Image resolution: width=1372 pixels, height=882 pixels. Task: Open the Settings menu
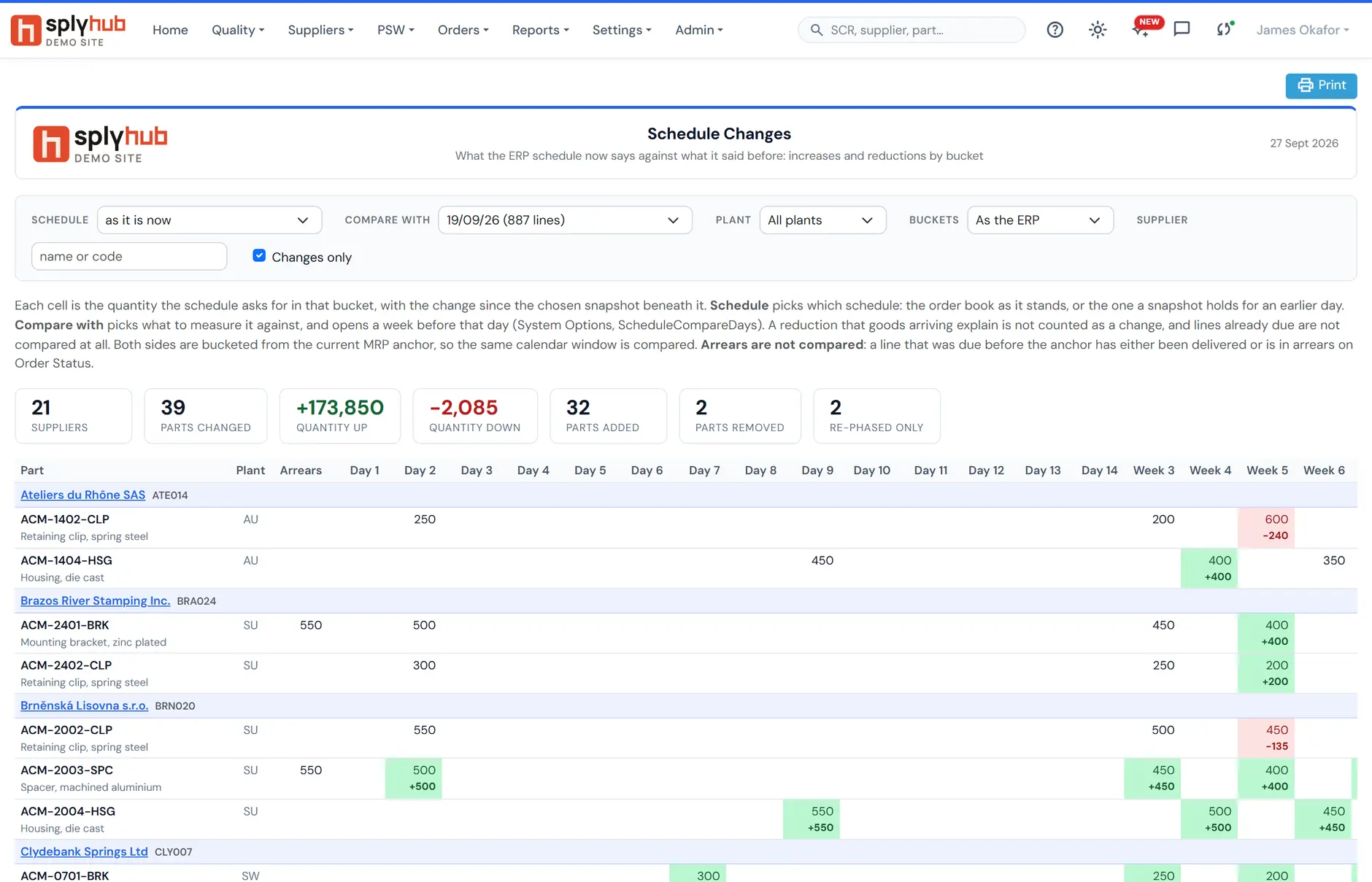[x=622, y=30]
